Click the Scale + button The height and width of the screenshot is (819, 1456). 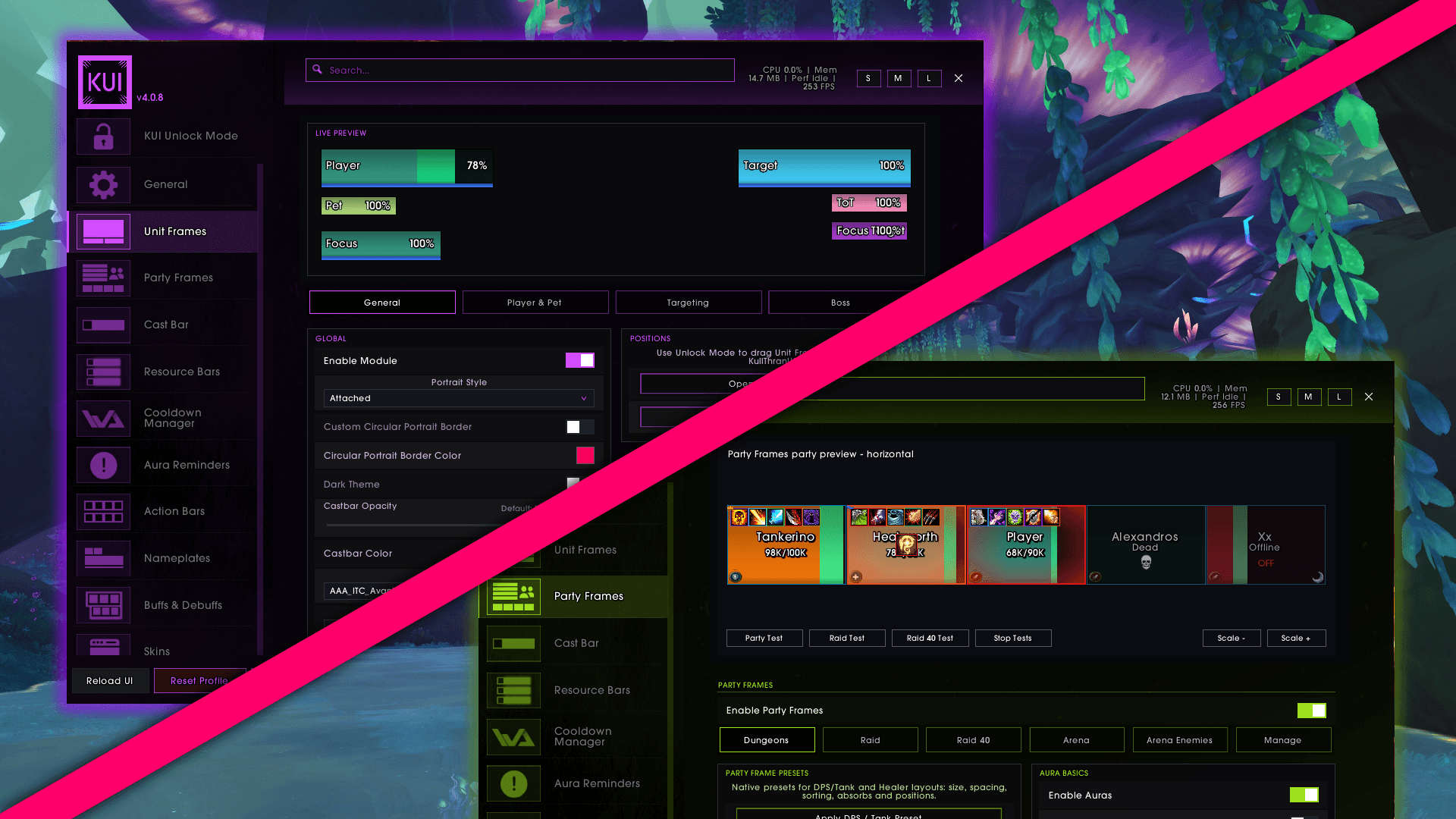1296,639
